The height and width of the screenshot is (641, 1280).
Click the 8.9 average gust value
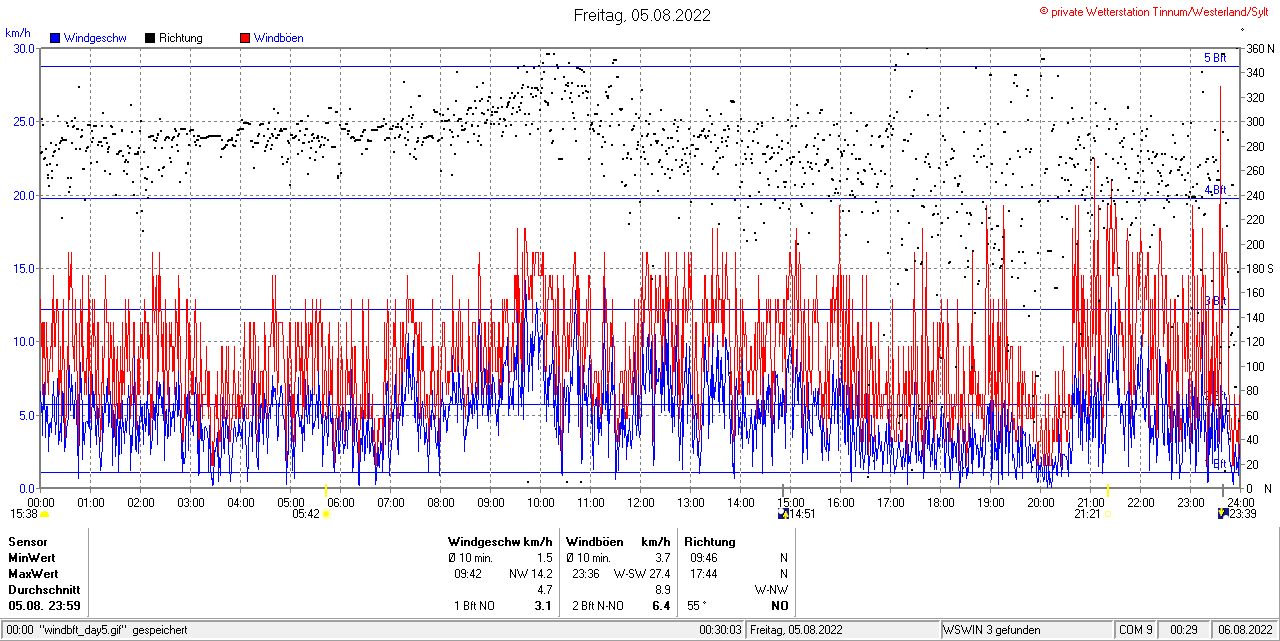(x=663, y=590)
